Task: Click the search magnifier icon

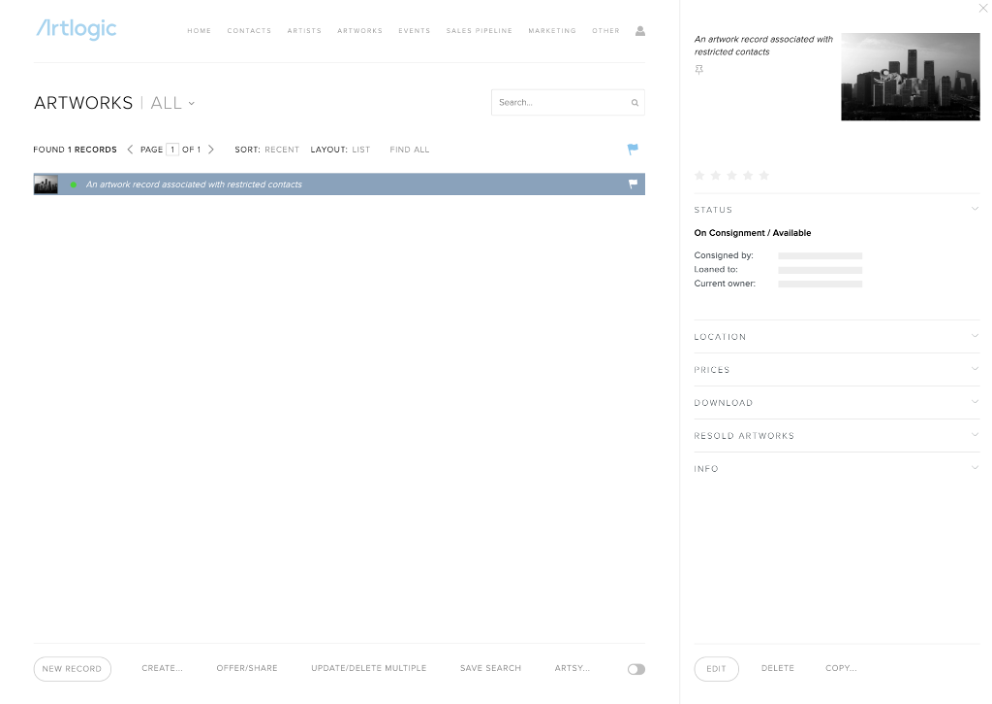Action: click(x=634, y=103)
